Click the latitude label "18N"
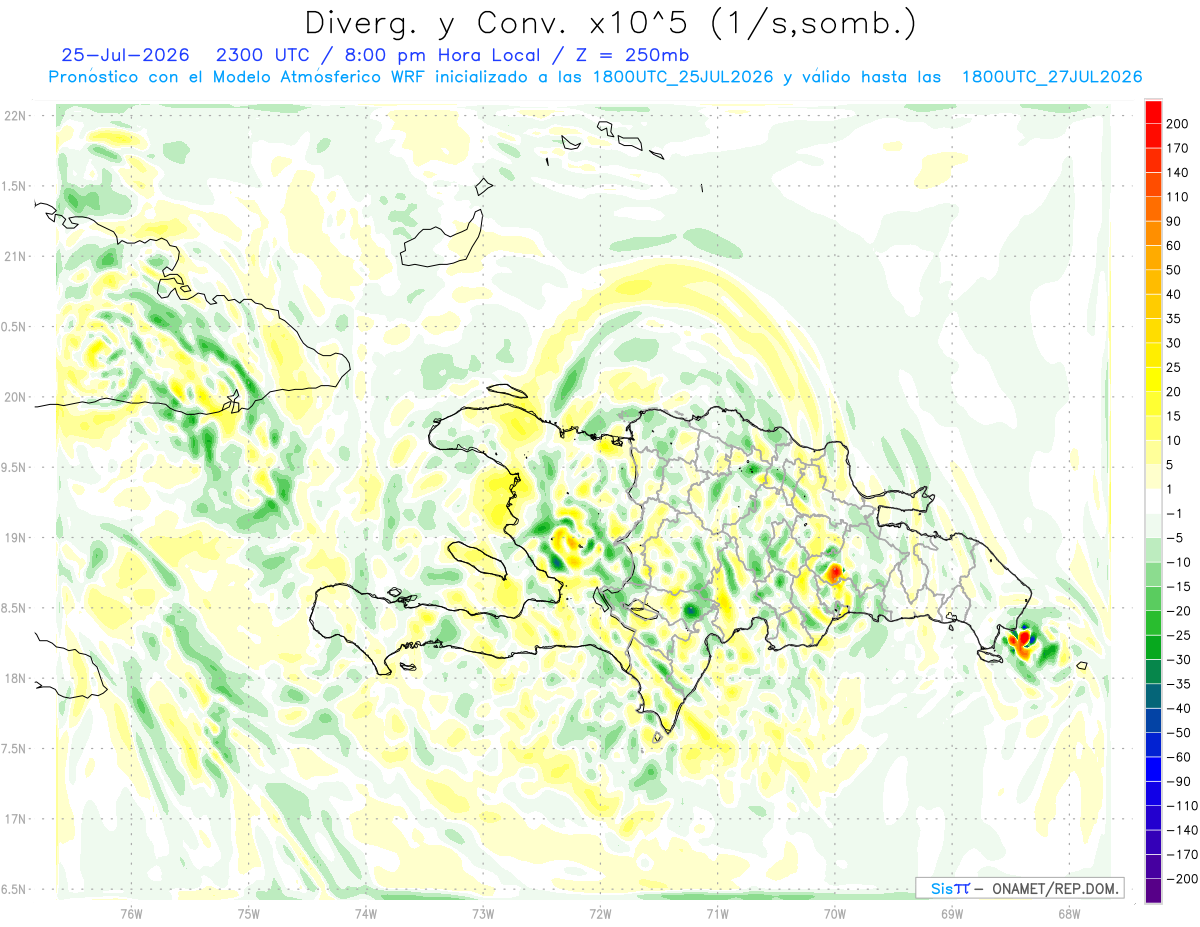This screenshot has height=927, width=1200. click(x=16, y=678)
